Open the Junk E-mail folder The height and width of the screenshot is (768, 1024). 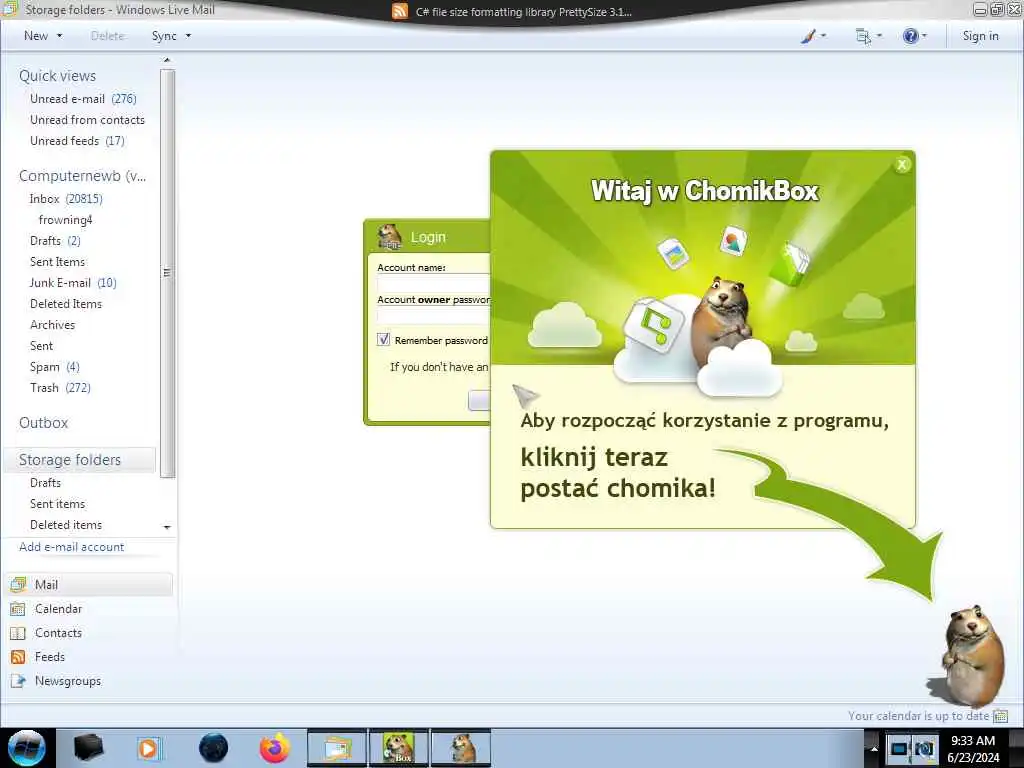point(72,282)
